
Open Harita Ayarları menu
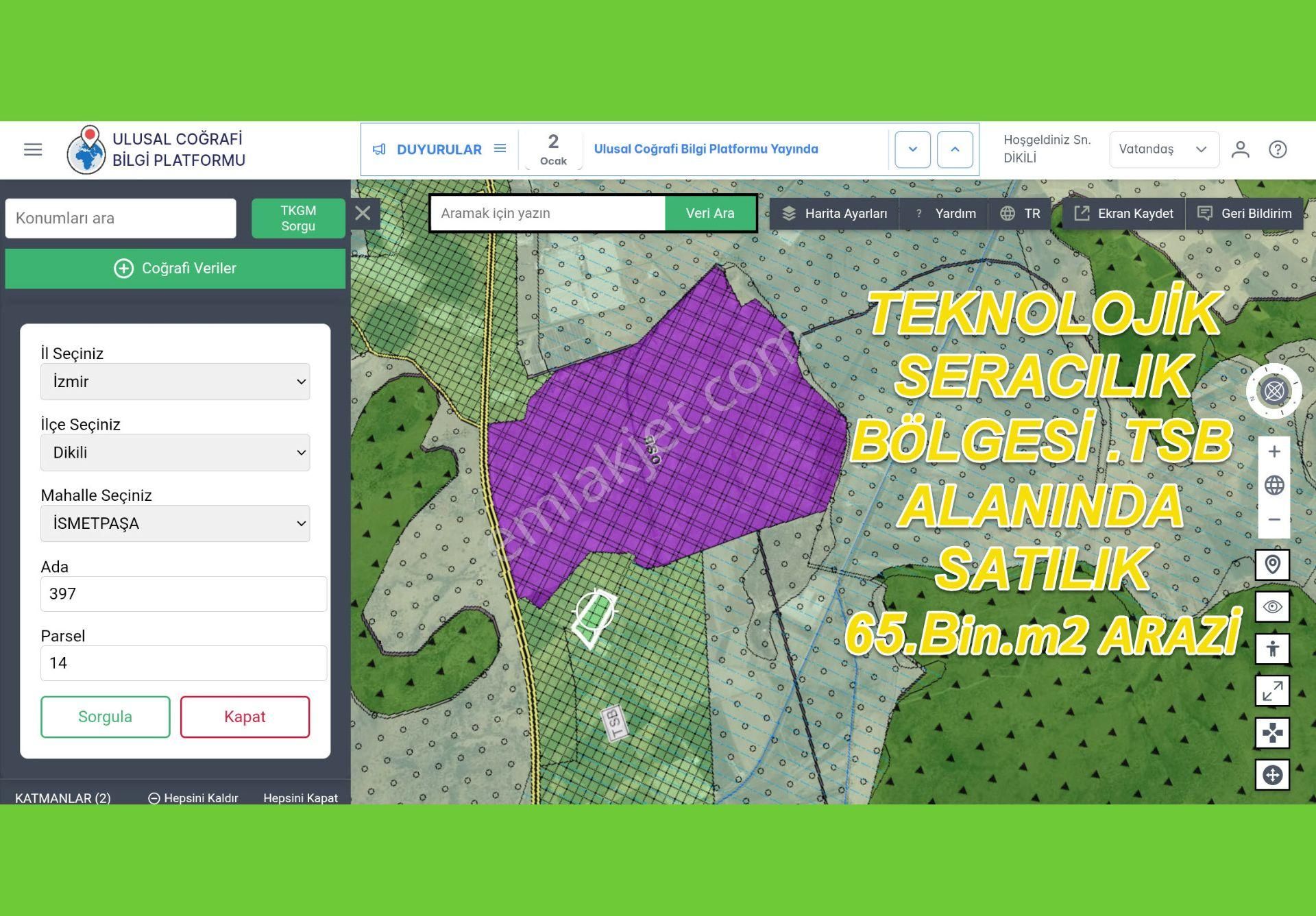[x=834, y=213]
